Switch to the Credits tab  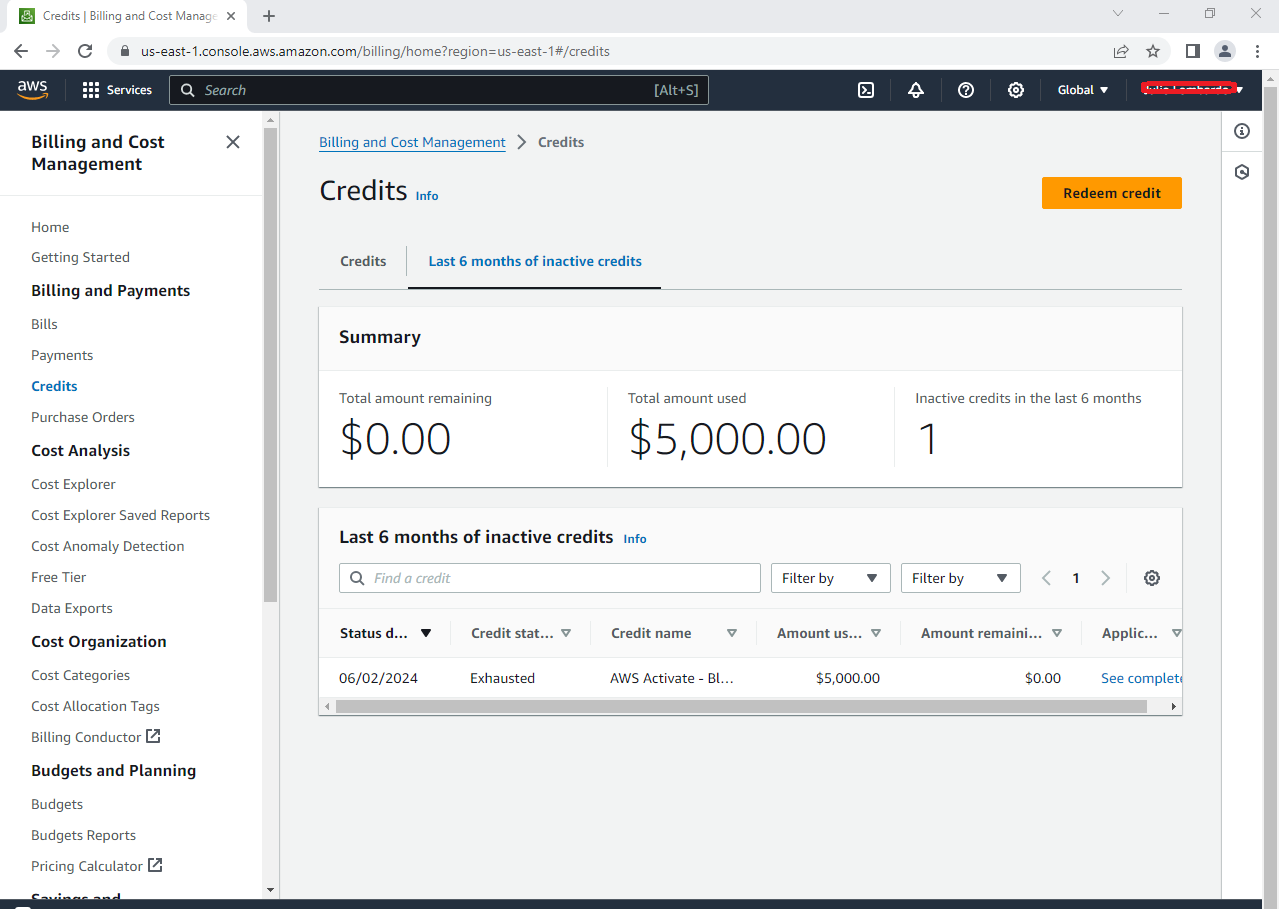pos(363,261)
